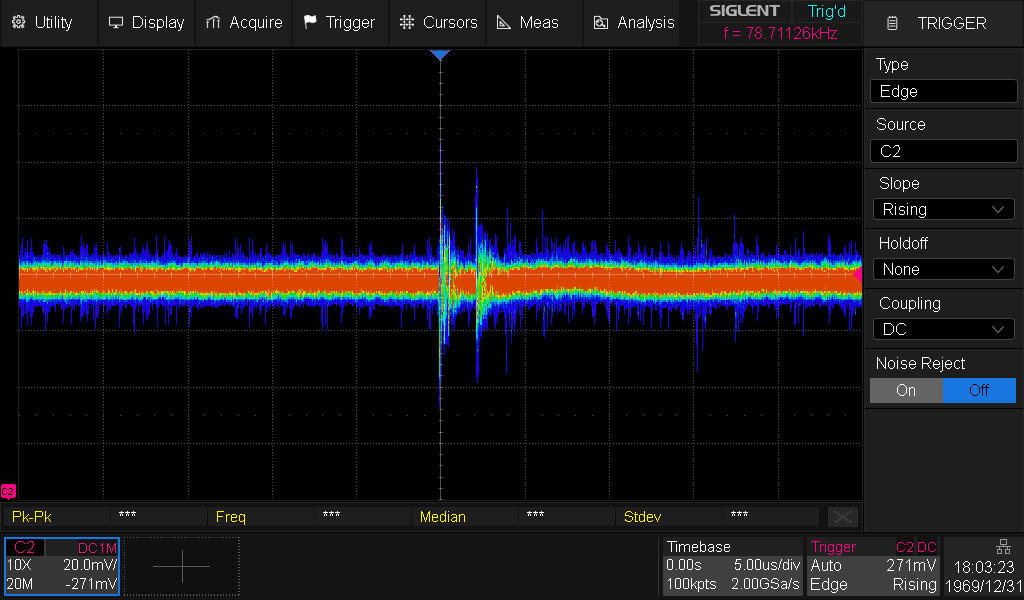Open the Analysis menu icon
1024x600 pixels.
601,22
